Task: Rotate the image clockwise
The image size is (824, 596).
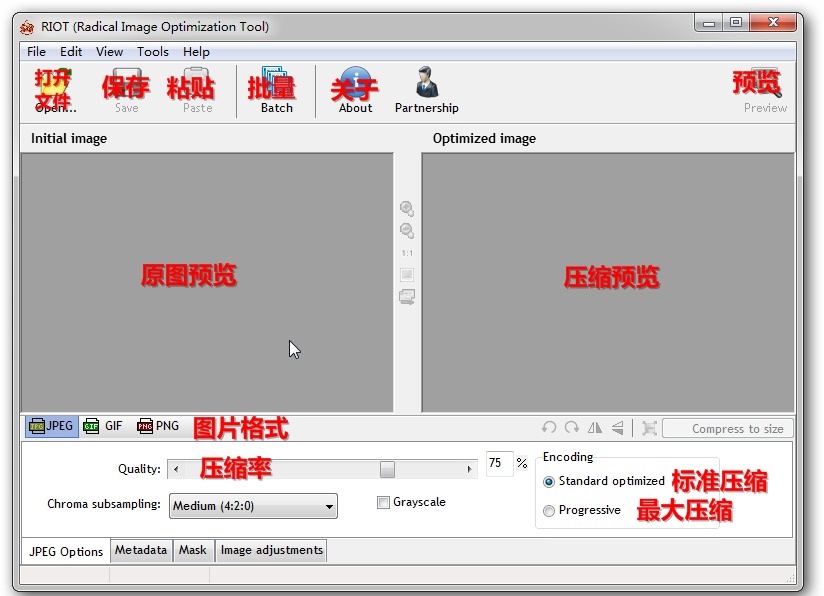Action: point(572,428)
